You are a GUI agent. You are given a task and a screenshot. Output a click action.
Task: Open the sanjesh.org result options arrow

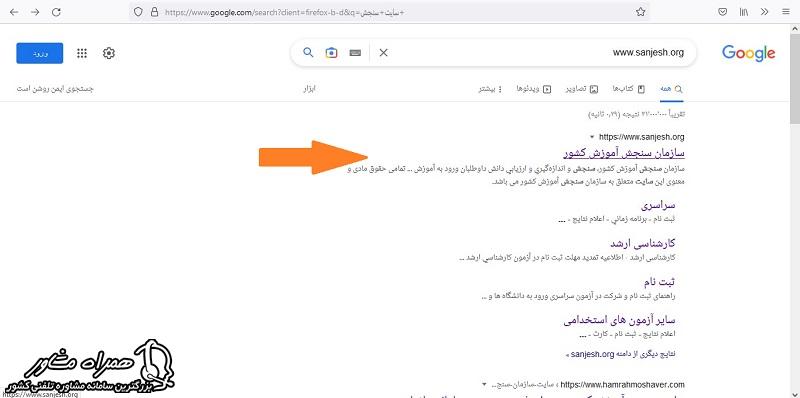coord(591,137)
